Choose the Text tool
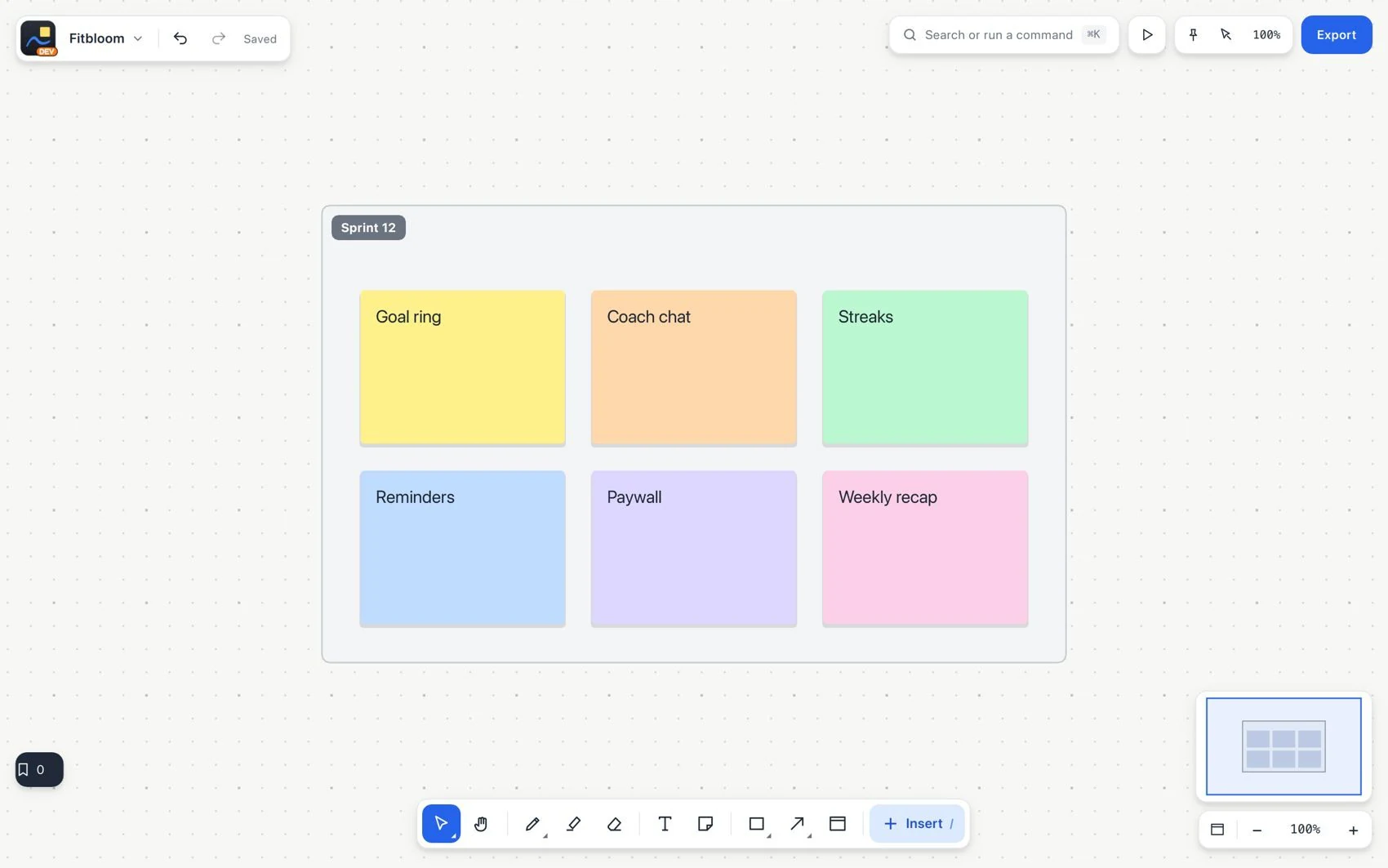Viewport: 1388px width, 868px height. click(665, 823)
